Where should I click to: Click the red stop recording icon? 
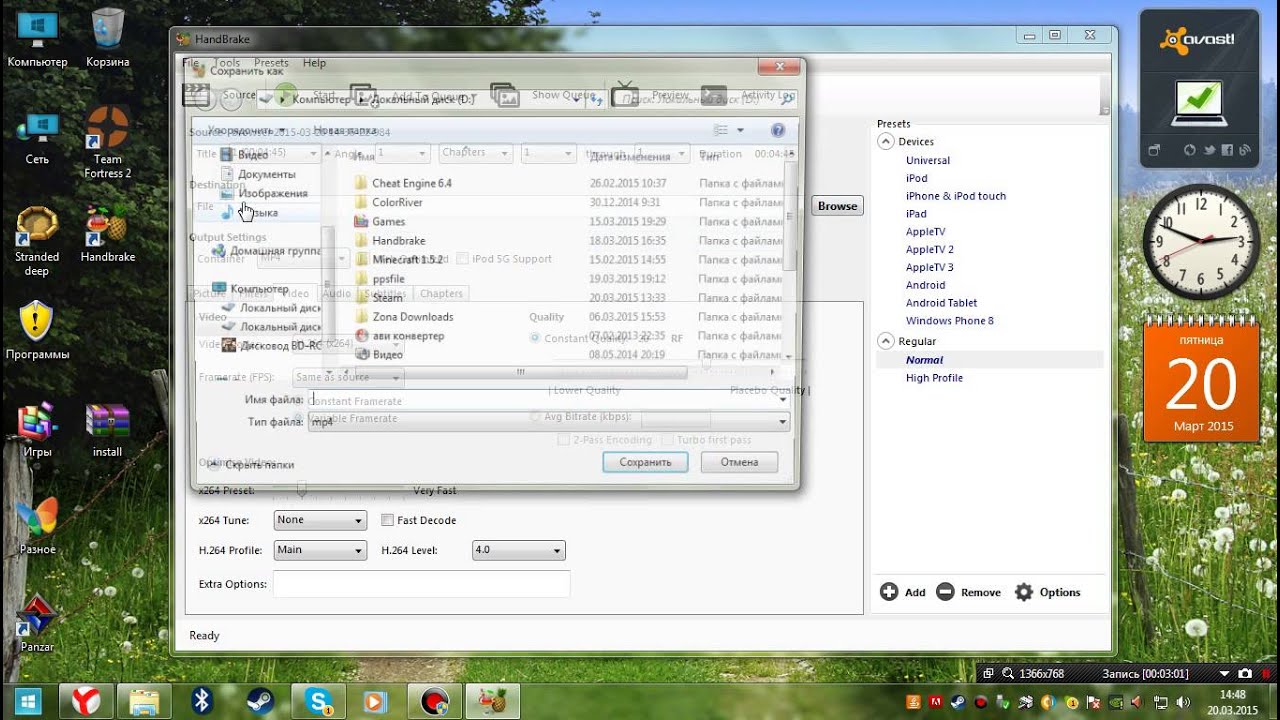coord(1264,674)
